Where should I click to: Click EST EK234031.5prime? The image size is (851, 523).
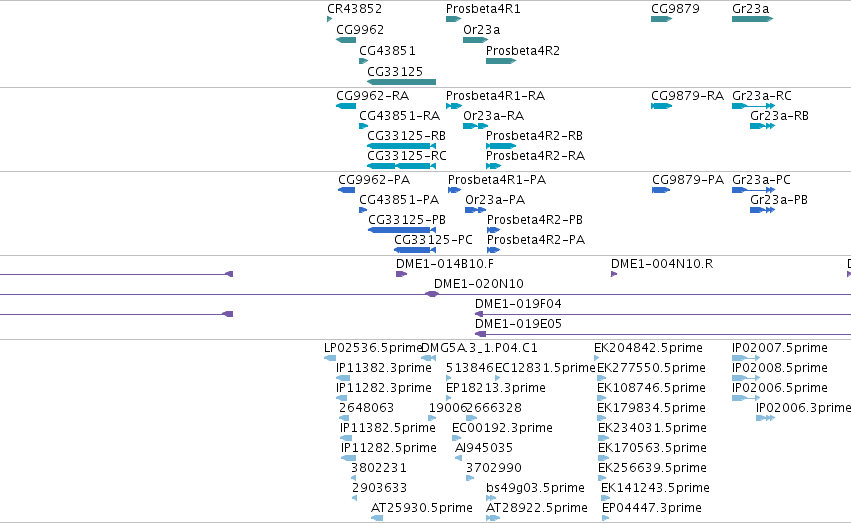tap(602, 439)
